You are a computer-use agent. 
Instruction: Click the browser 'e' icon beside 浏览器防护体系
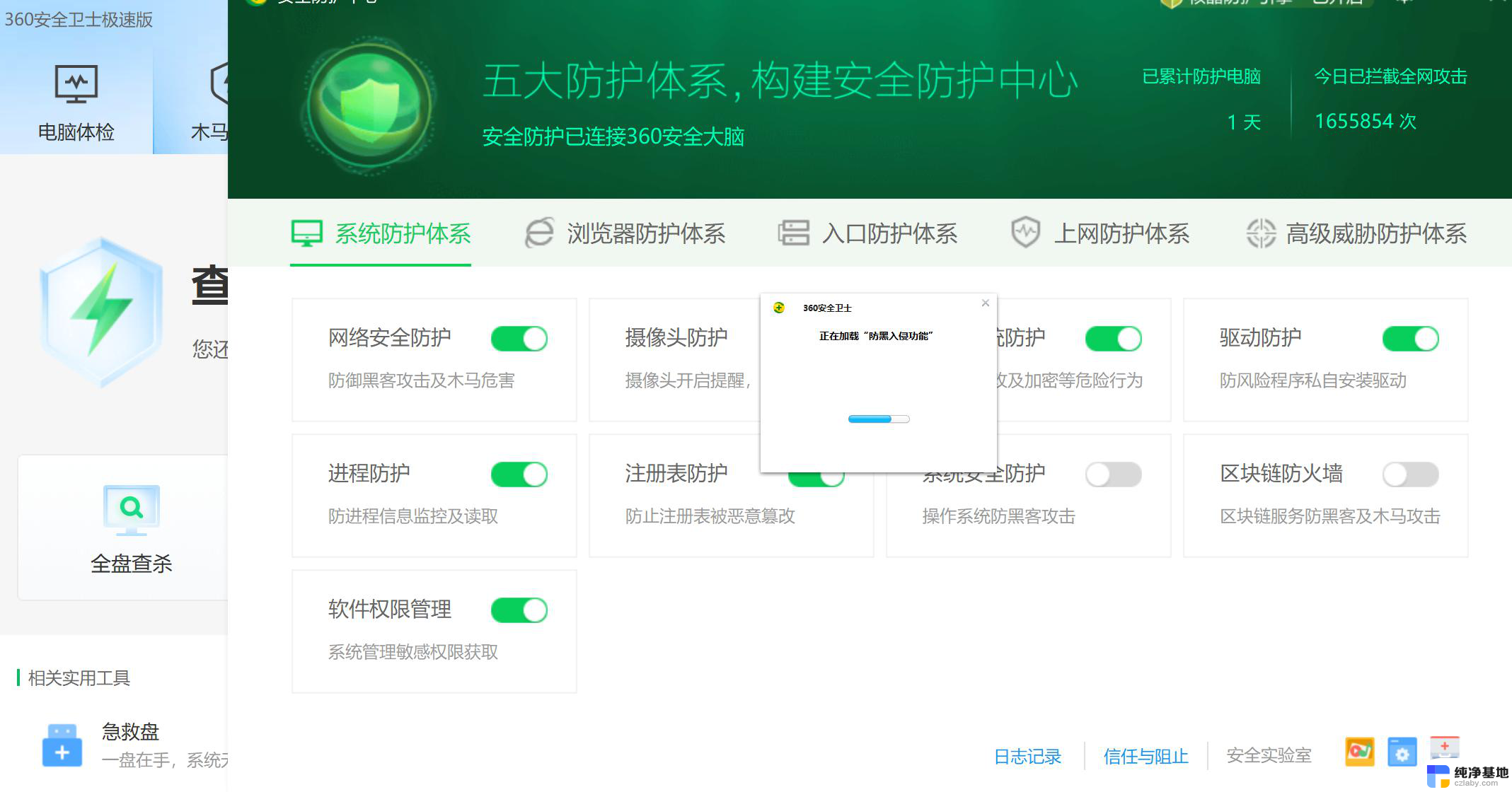[x=539, y=233]
